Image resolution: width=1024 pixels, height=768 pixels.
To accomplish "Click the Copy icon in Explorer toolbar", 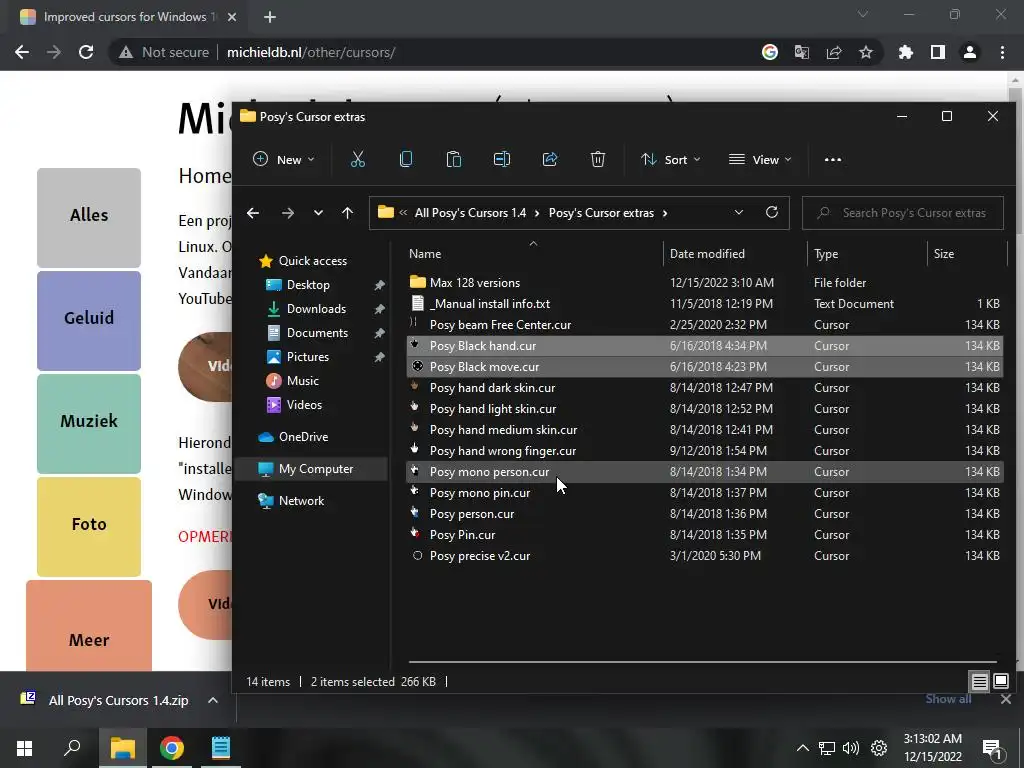I will [406, 159].
